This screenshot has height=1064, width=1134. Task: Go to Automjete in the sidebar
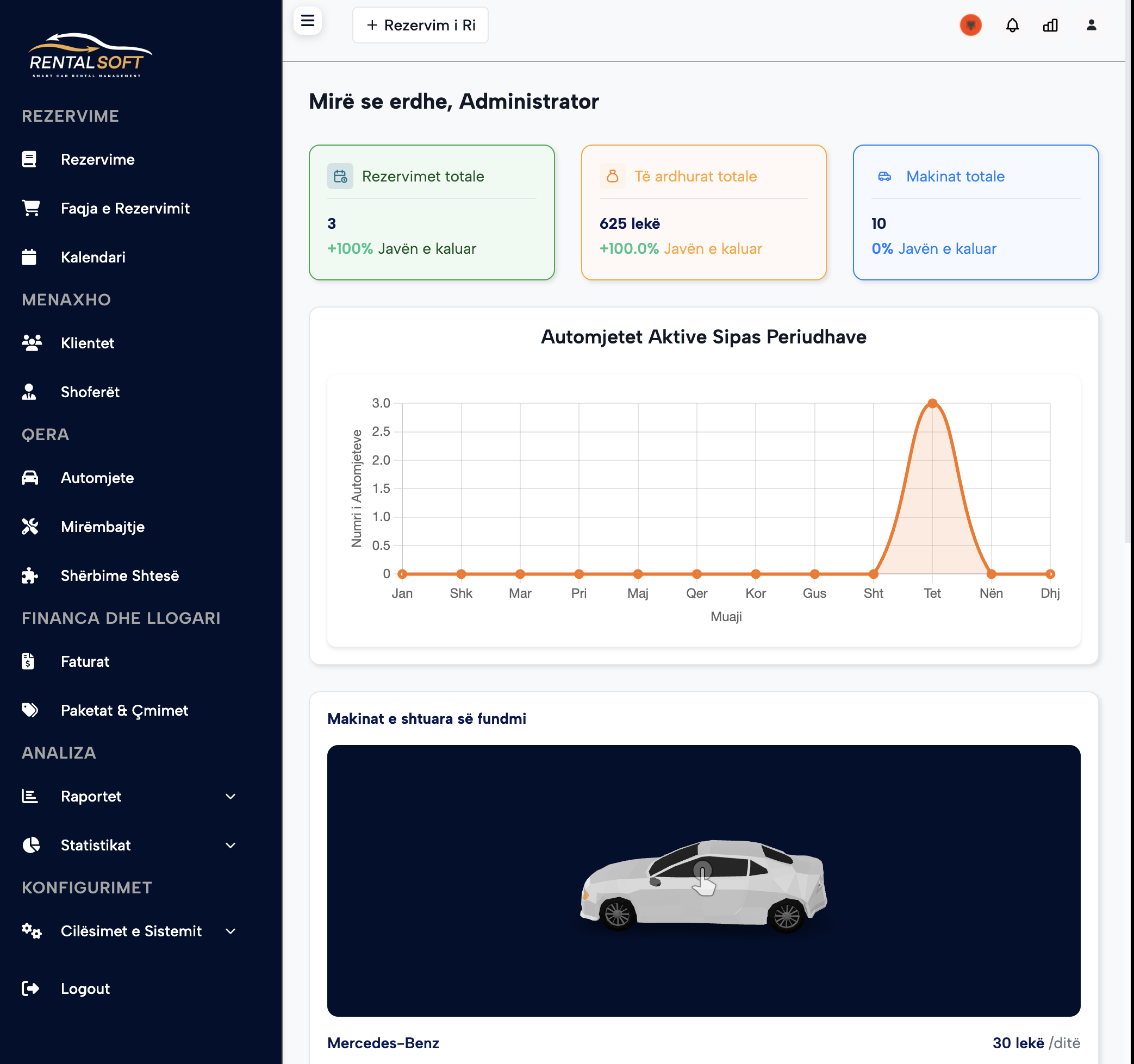click(97, 478)
